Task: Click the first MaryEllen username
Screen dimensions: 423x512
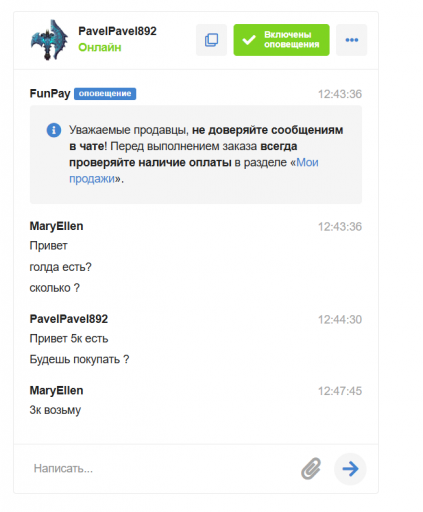Action: click(x=56, y=226)
